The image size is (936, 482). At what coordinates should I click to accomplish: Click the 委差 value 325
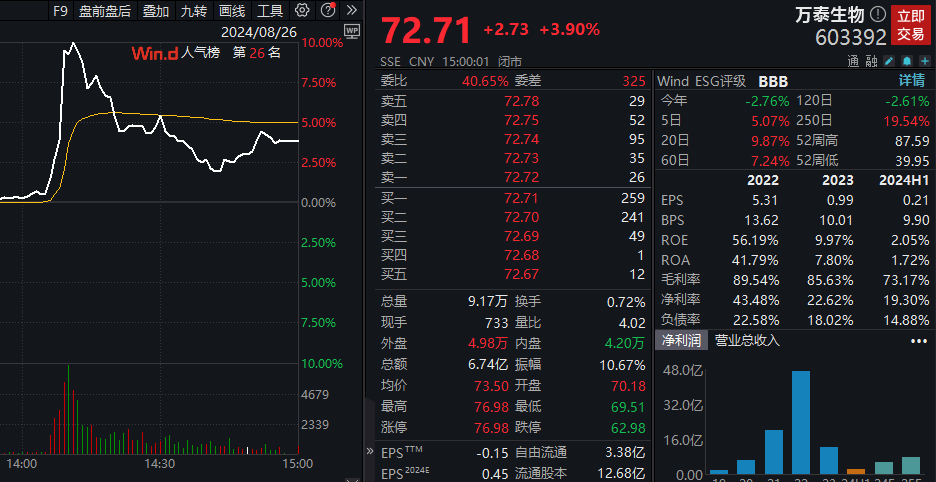[633, 81]
